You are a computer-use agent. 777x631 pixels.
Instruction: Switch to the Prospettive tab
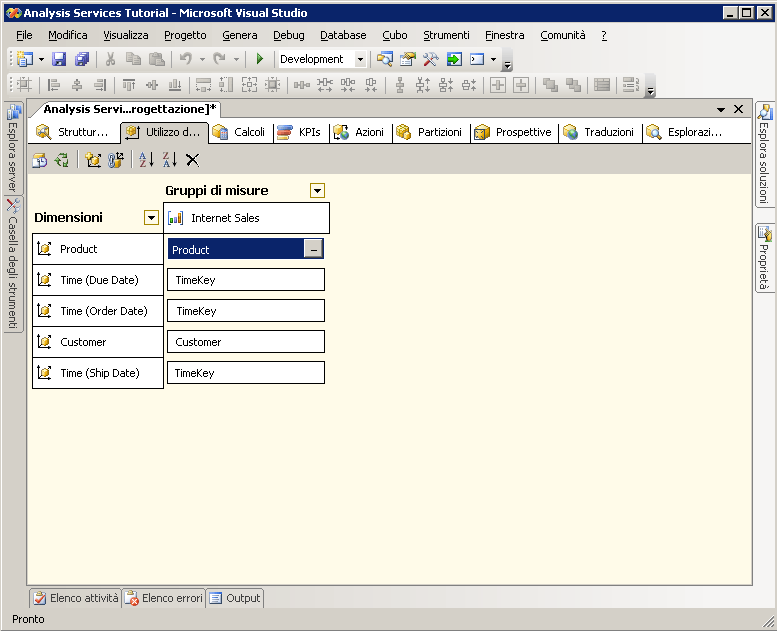[x=514, y=132]
